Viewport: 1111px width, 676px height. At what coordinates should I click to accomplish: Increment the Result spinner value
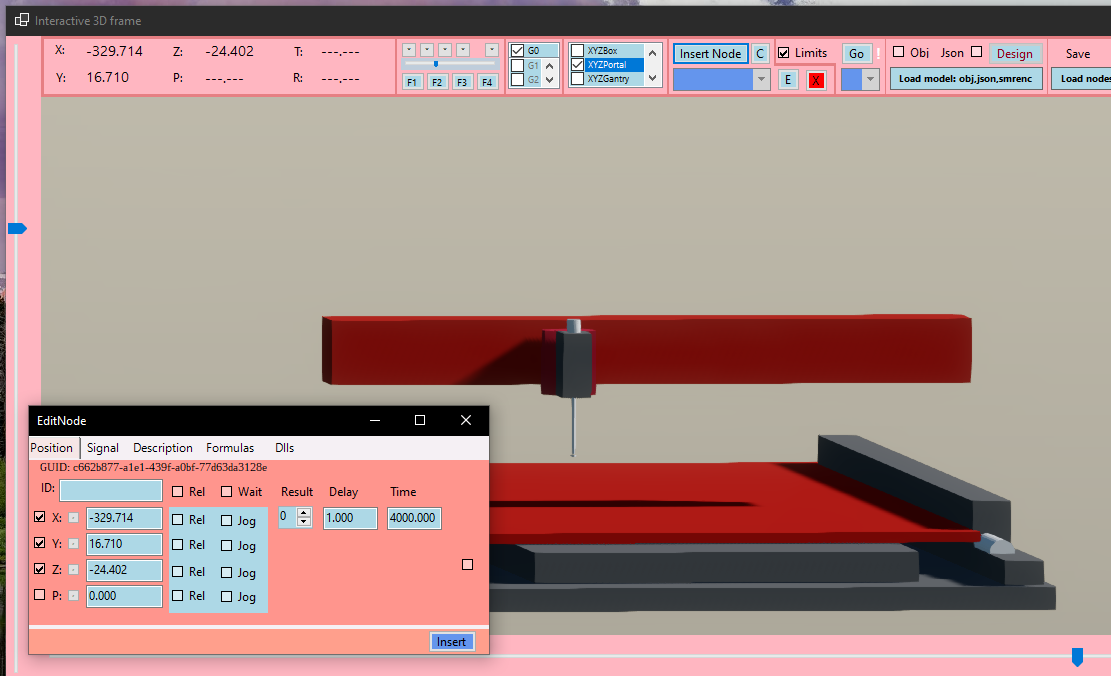(304, 513)
